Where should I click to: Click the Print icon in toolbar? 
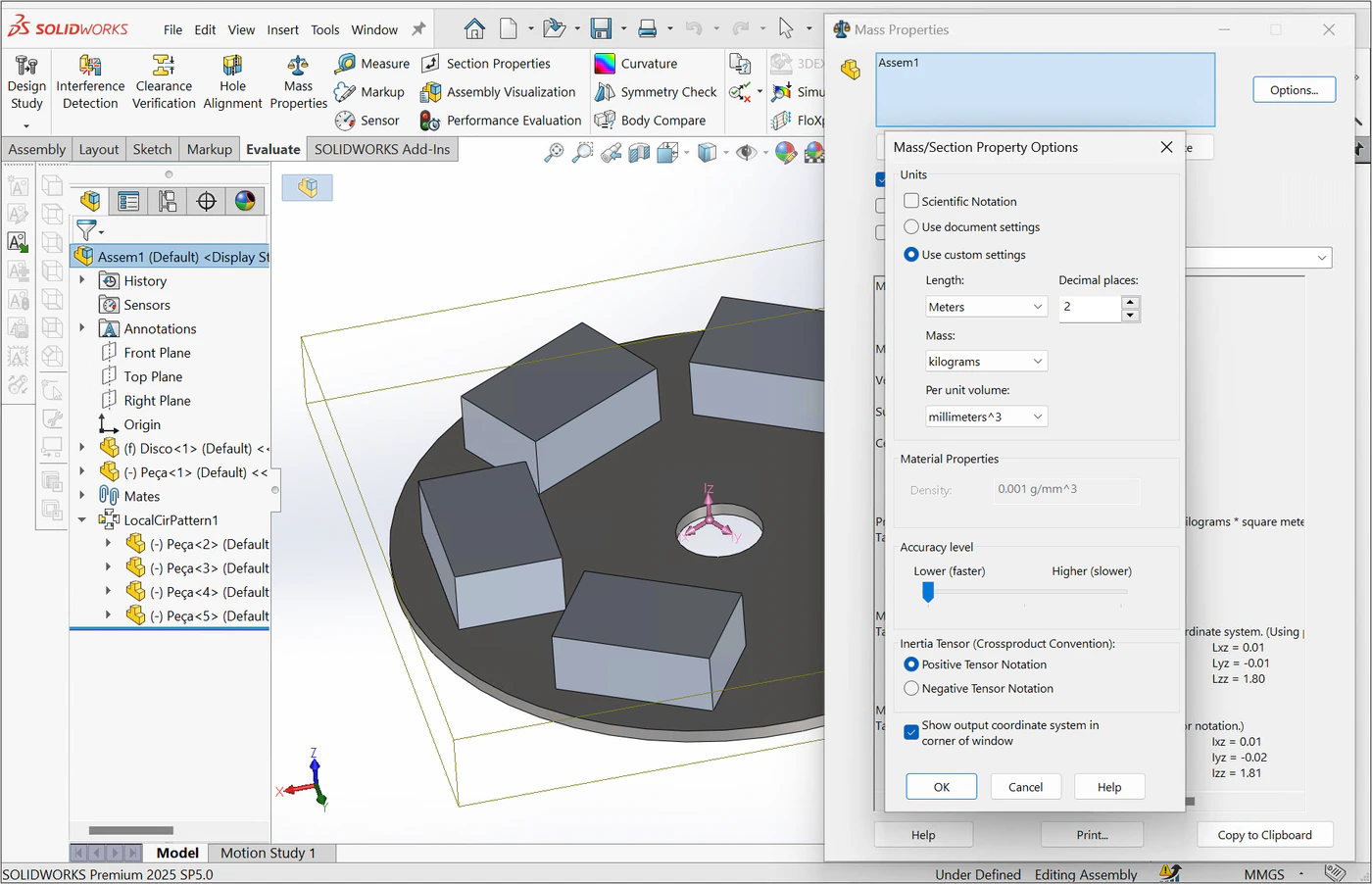click(x=648, y=29)
